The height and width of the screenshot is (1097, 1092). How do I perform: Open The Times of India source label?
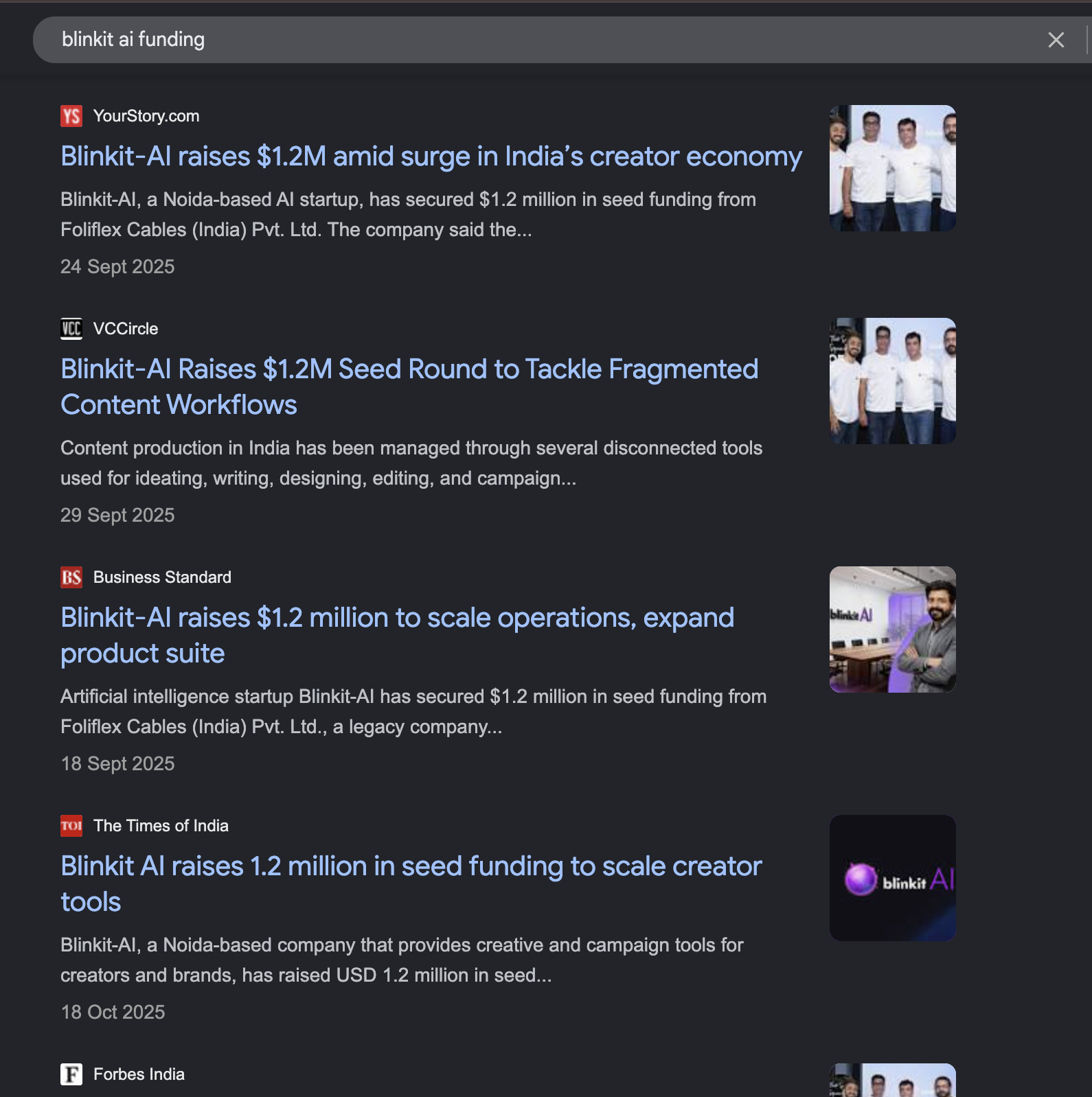coord(161,826)
